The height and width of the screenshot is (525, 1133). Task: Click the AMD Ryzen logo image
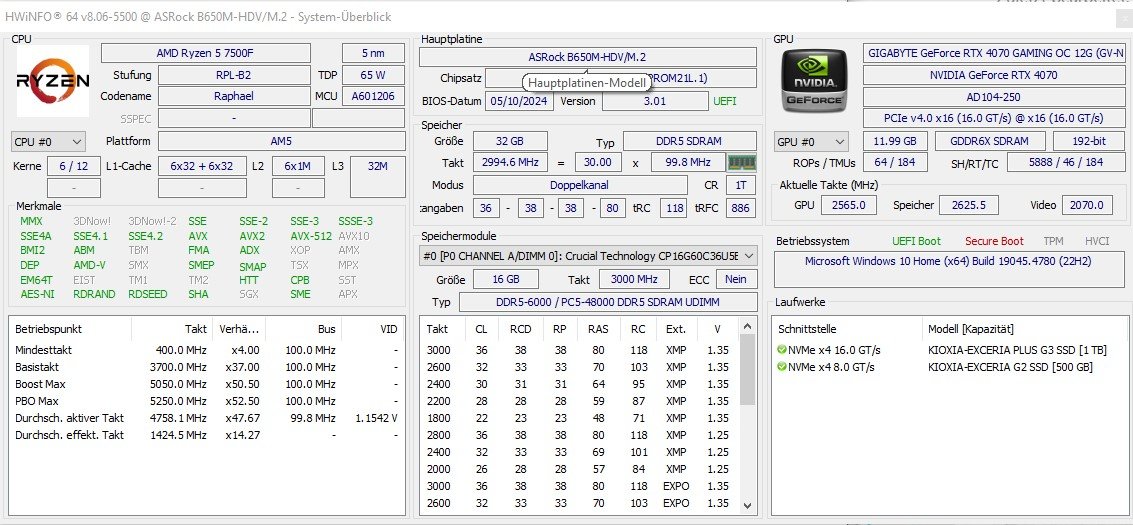(53, 81)
